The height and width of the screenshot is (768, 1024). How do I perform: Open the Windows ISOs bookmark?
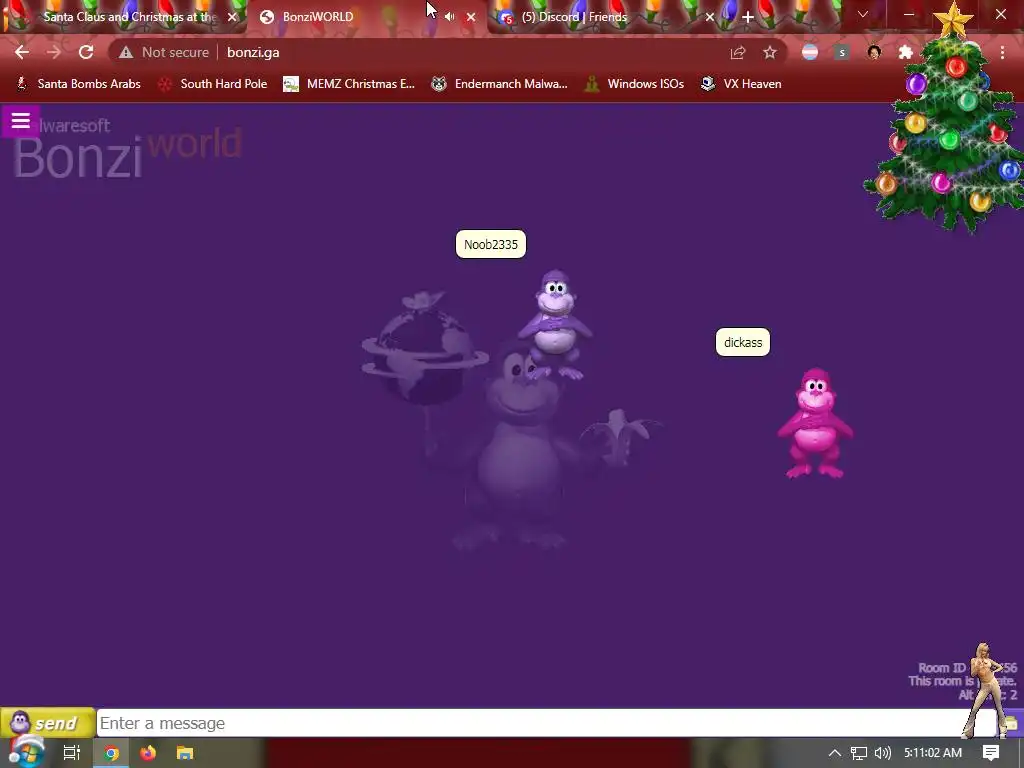[x=634, y=84]
